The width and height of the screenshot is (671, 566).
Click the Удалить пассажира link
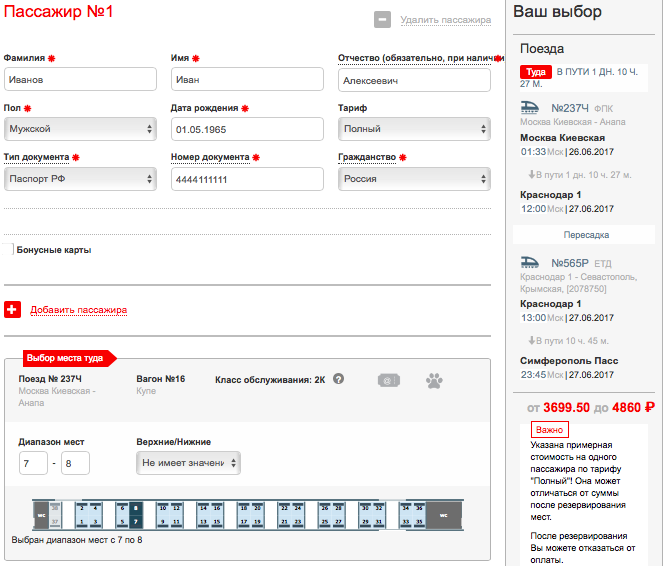tap(445, 20)
